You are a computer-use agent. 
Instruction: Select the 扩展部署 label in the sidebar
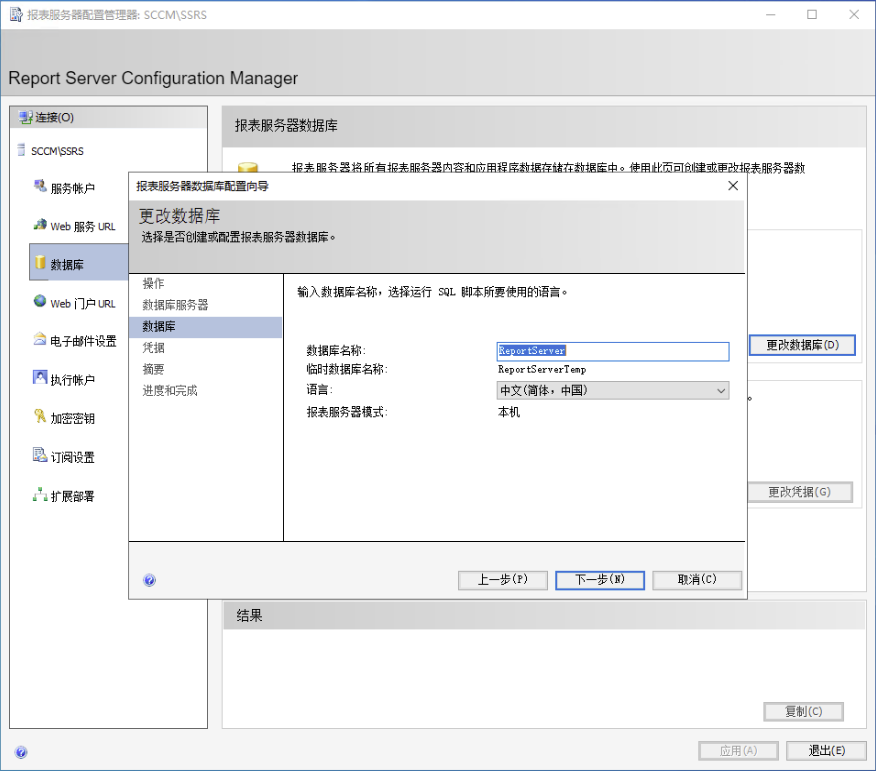click(73, 496)
